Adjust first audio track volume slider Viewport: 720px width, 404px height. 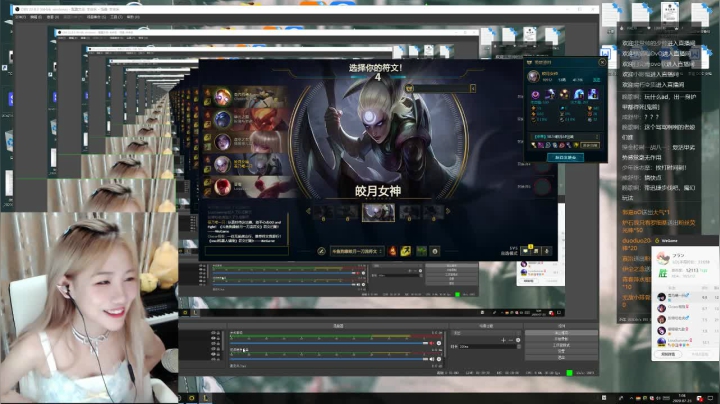pyautogui.click(x=328, y=343)
